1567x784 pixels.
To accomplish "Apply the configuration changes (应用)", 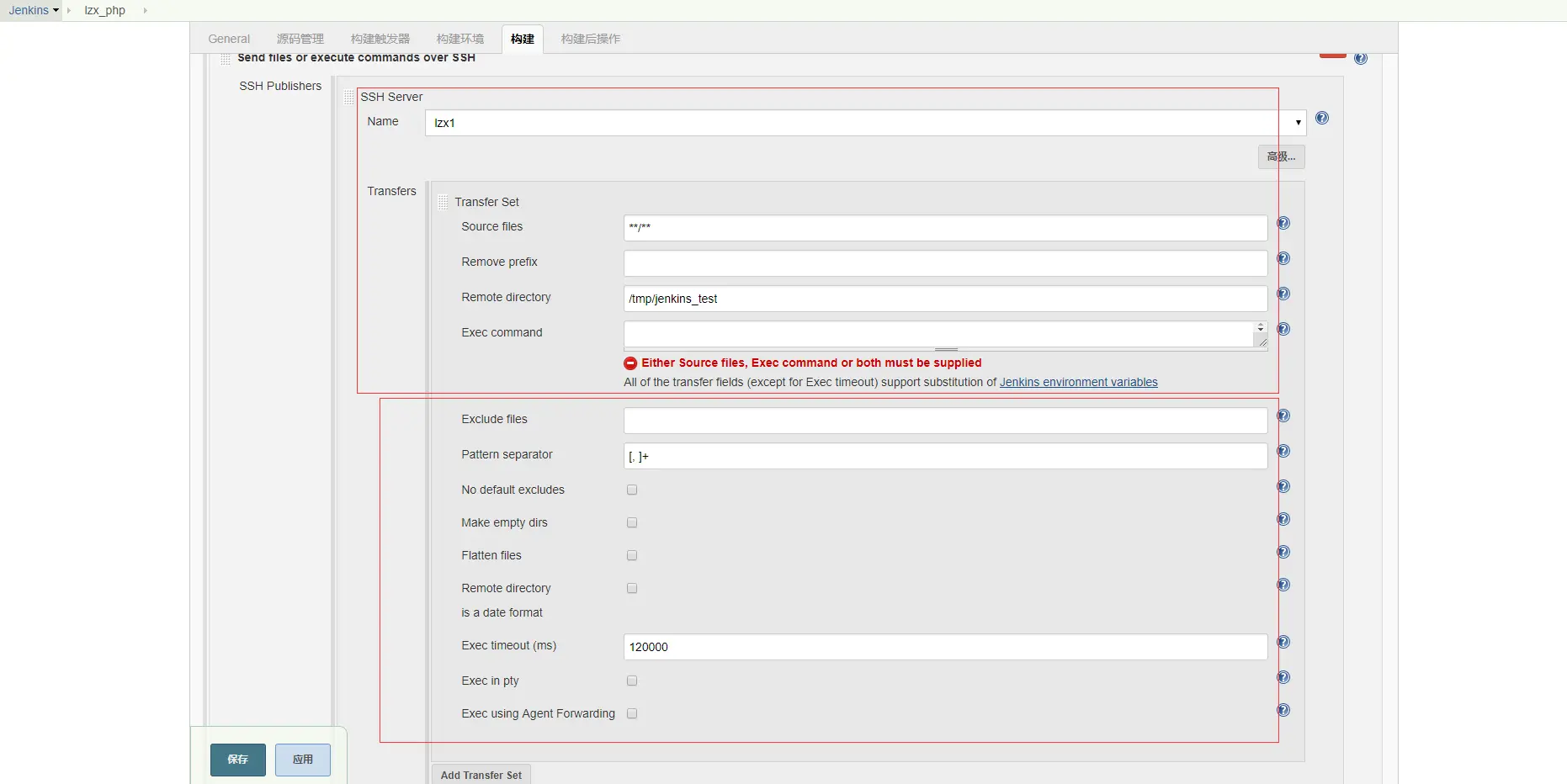I will [x=303, y=760].
